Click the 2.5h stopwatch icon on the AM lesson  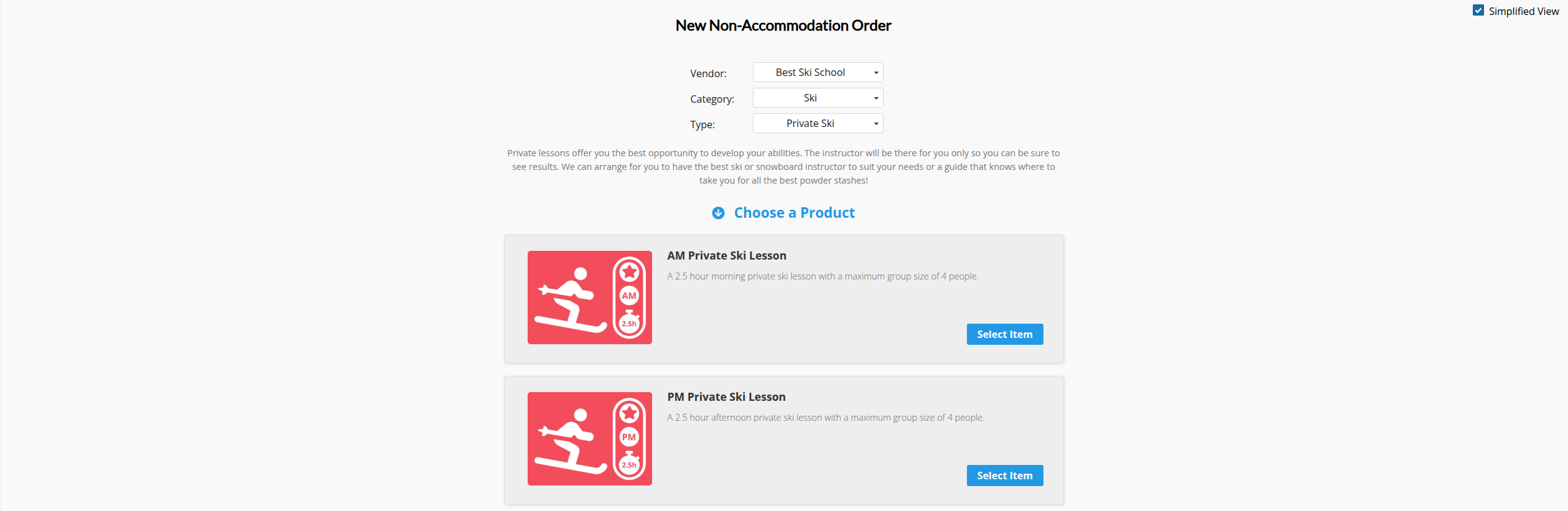point(629,322)
